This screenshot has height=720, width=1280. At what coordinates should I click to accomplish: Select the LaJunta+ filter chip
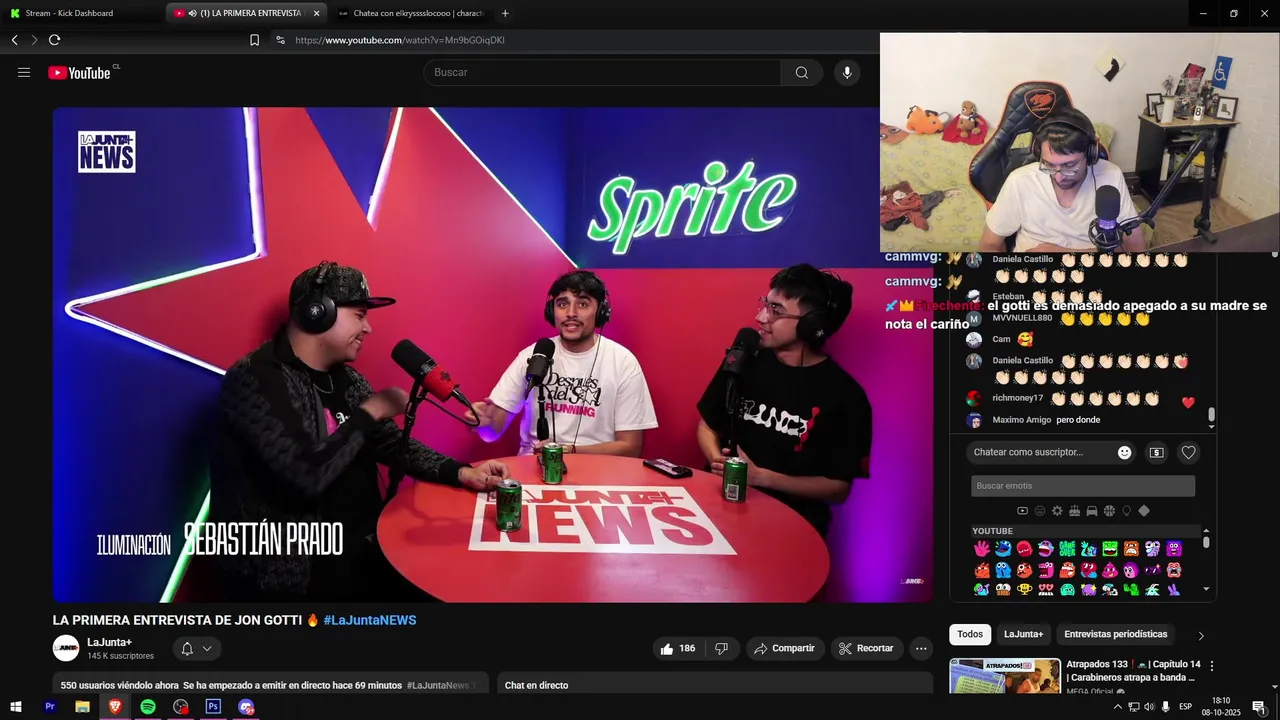(x=1023, y=634)
